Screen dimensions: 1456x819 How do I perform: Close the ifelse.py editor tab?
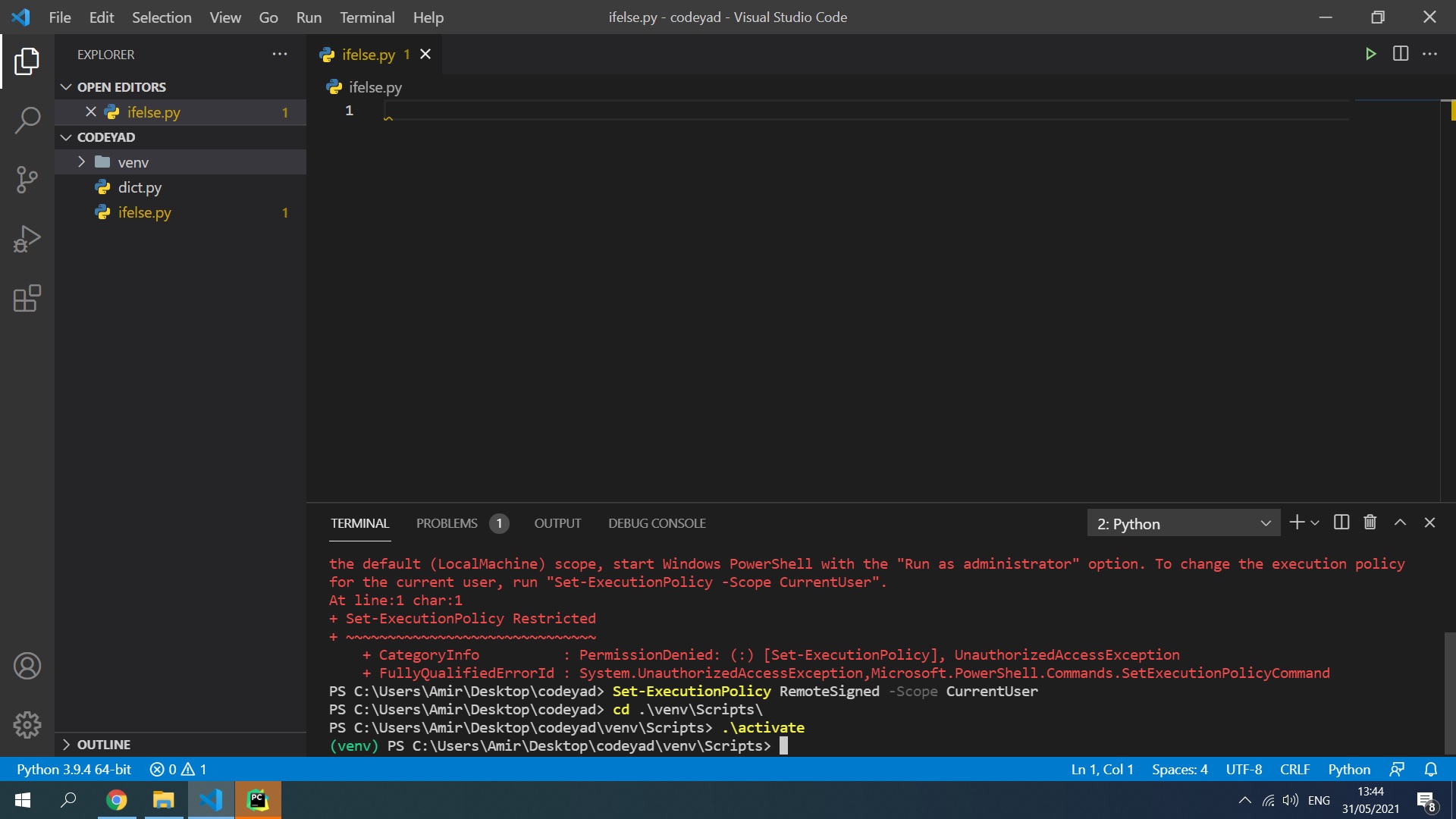coord(425,54)
